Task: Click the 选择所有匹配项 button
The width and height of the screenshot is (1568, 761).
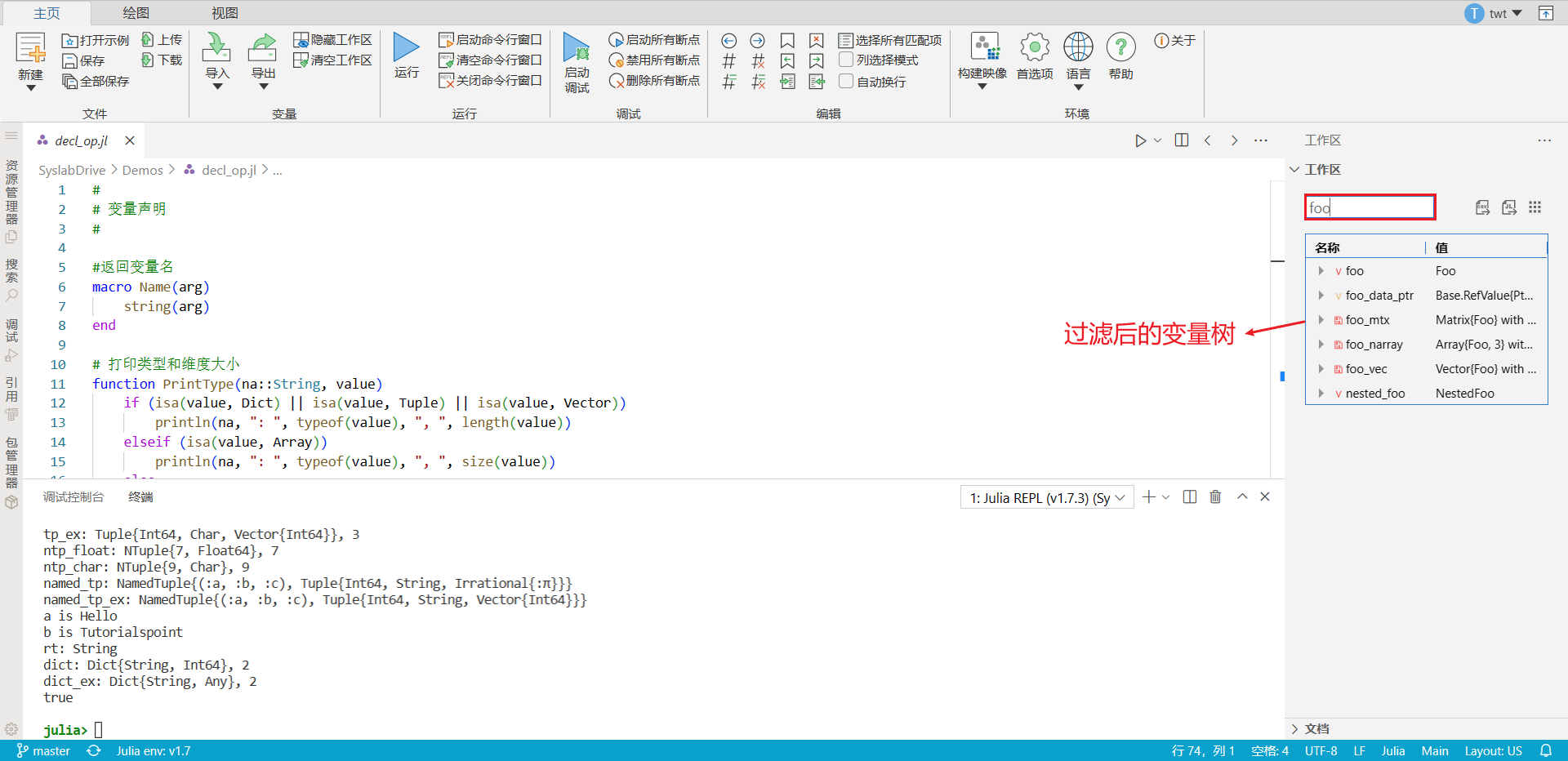Action: coord(890,40)
